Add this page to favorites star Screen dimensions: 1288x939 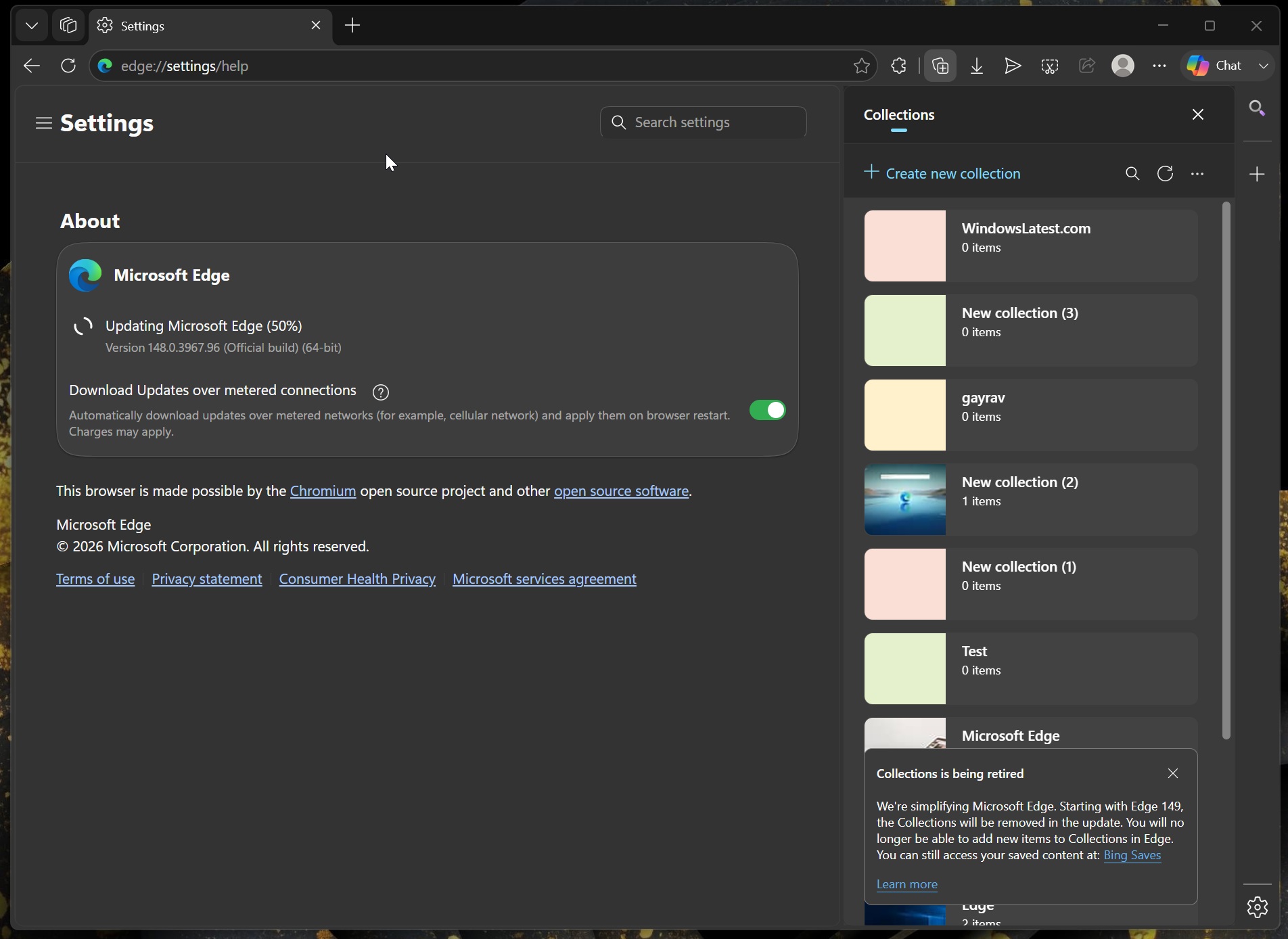(861, 66)
